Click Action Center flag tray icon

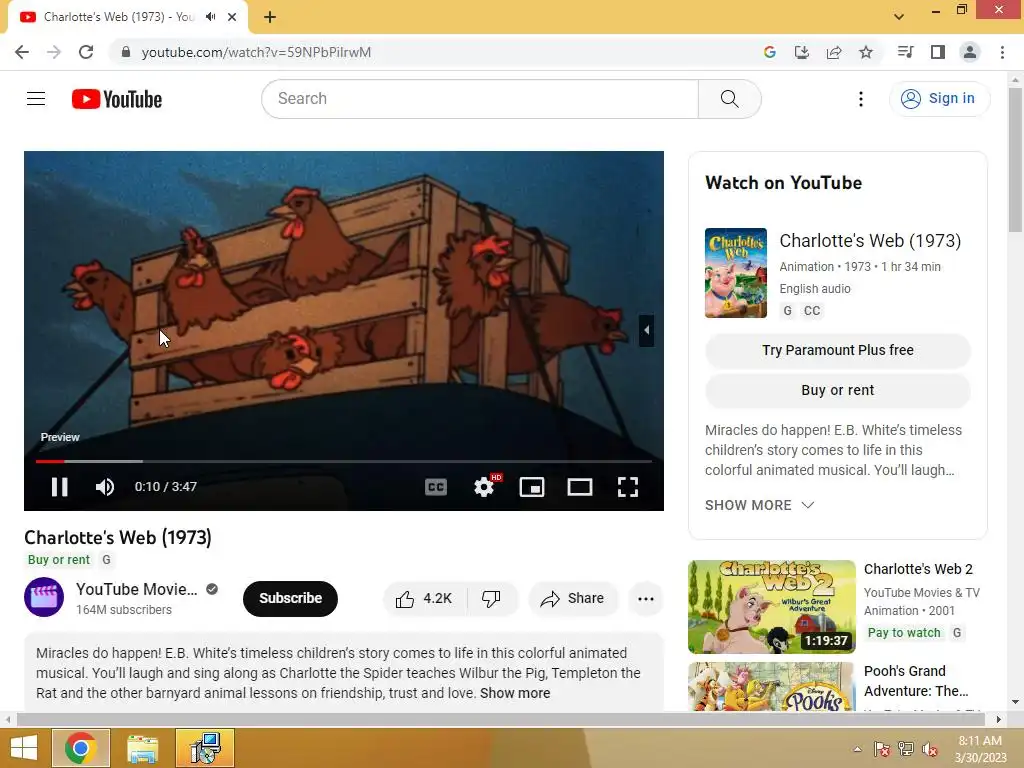click(x=882, y=749)
